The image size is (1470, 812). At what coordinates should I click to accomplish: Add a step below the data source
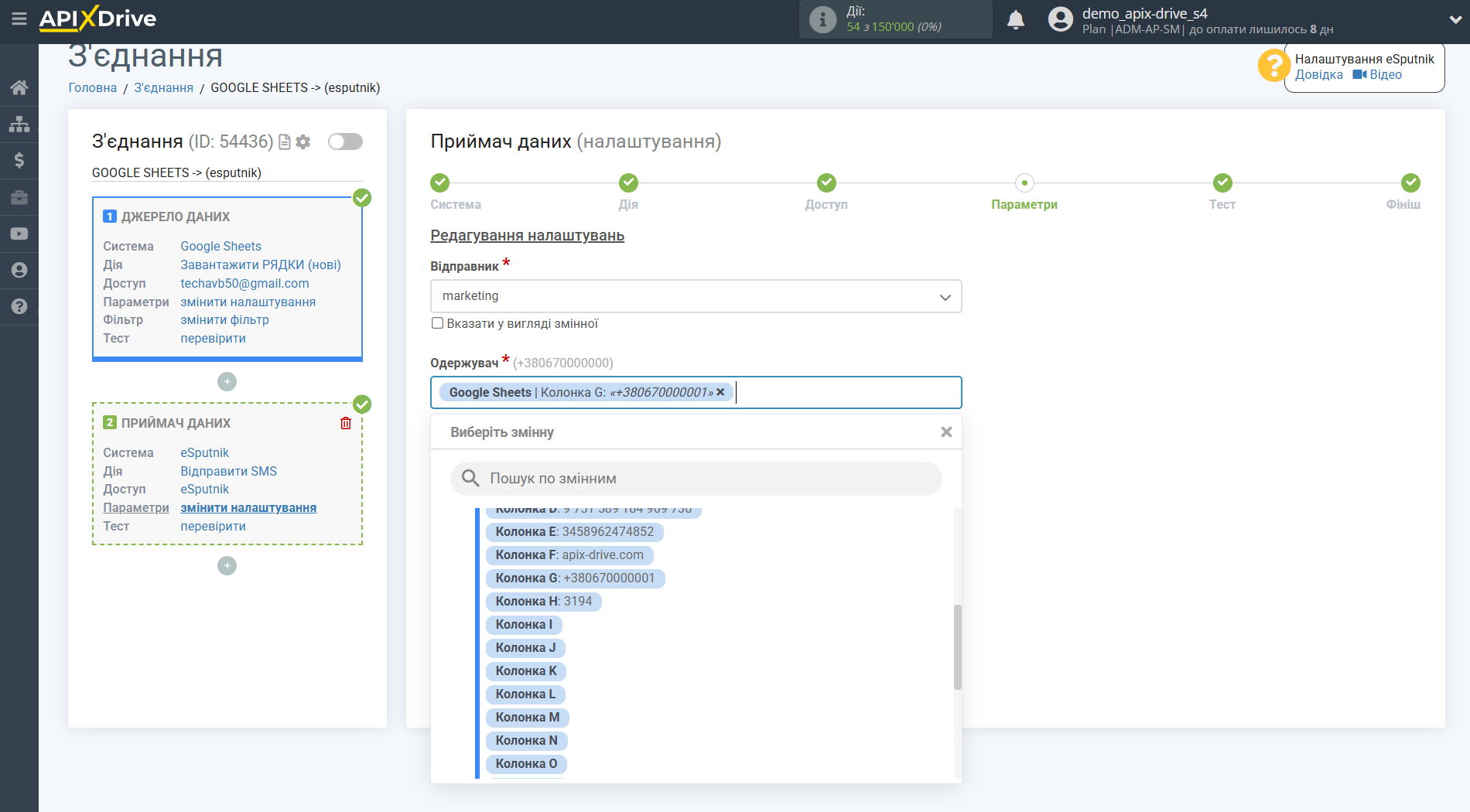point(227,382)
